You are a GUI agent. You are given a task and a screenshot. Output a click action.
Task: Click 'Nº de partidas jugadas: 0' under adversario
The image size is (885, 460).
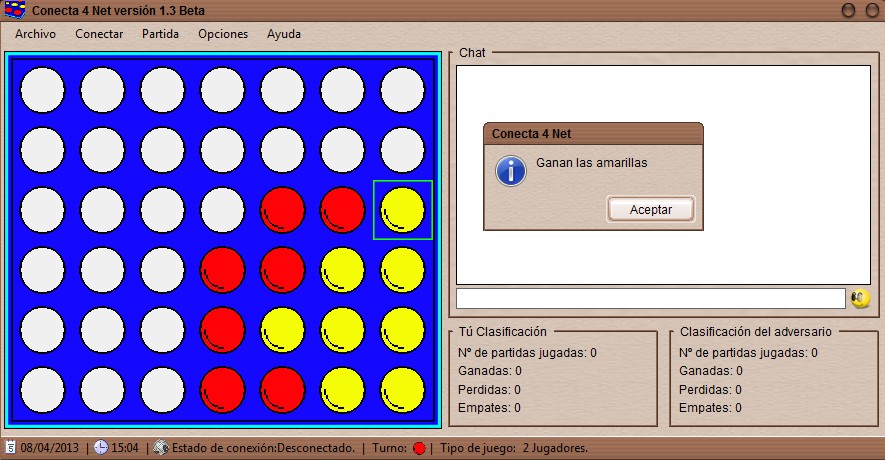tap(748, 353)
